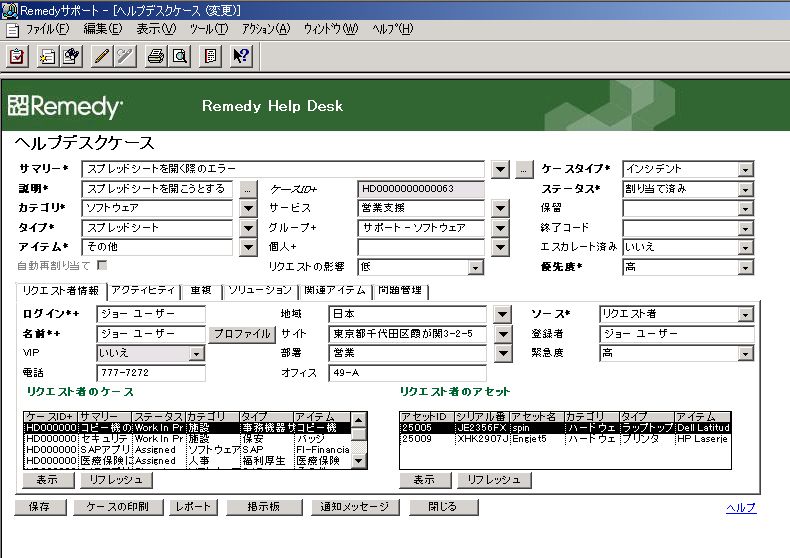Open the ファイル(F) menu

point(47,29)
